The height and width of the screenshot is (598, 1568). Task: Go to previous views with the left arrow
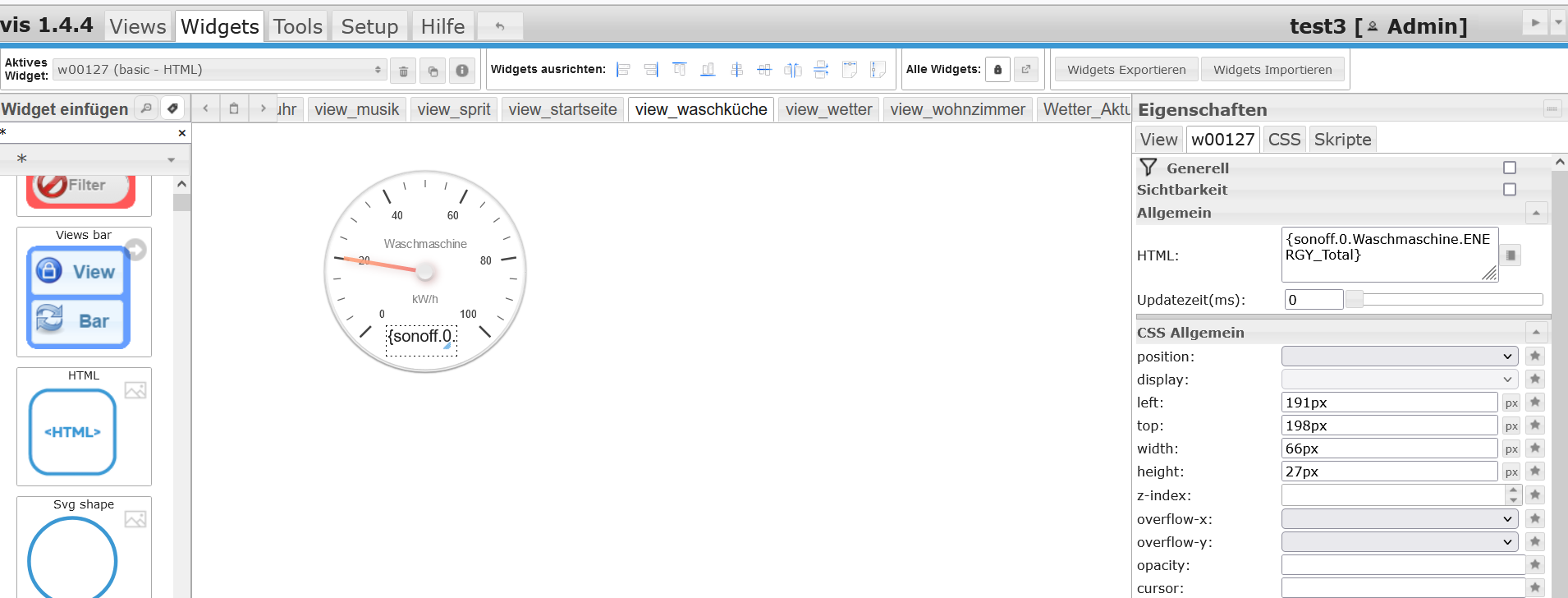point(205,108)
